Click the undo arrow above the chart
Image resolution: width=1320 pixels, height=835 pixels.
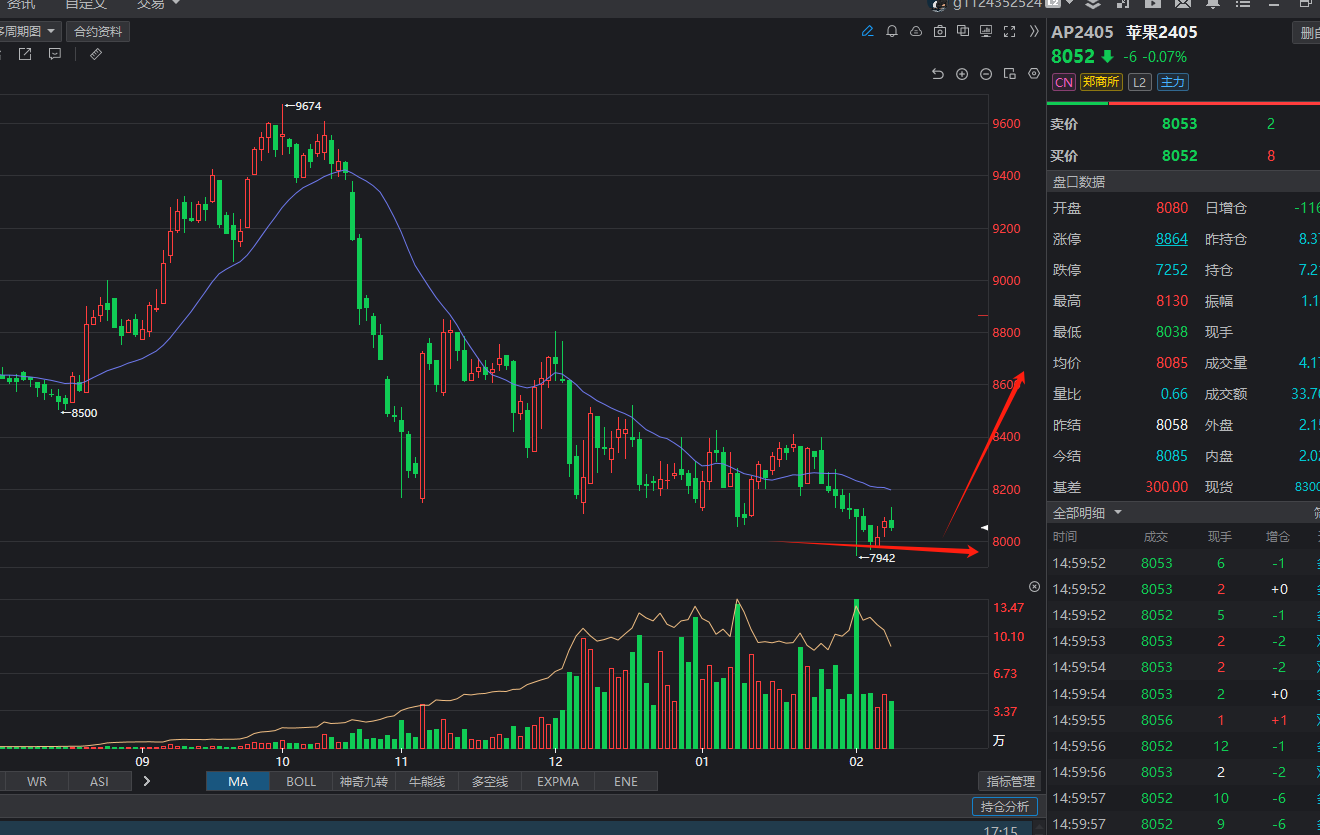[937, 74]
